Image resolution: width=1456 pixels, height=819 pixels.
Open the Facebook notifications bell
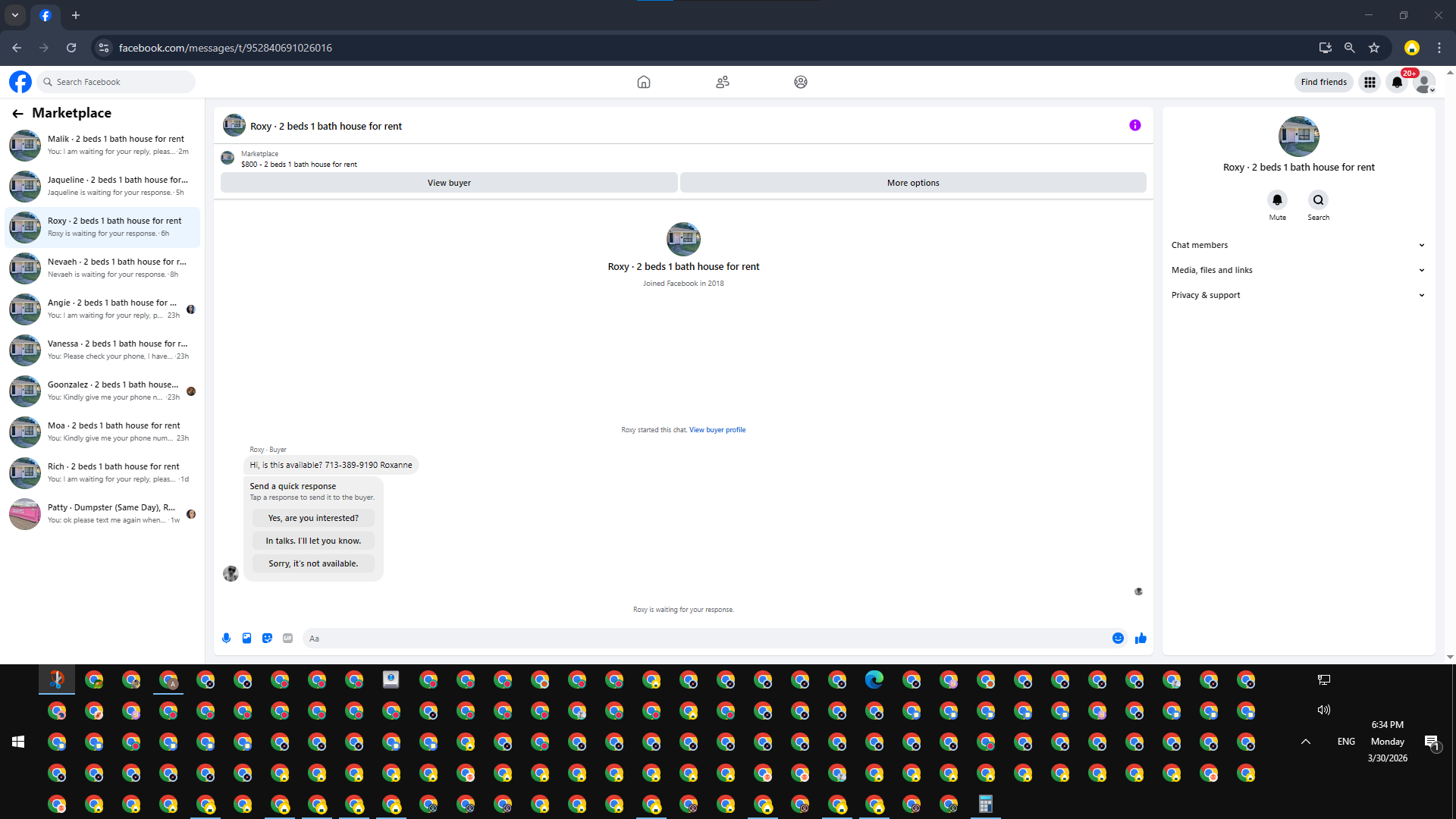[1397, 82]
